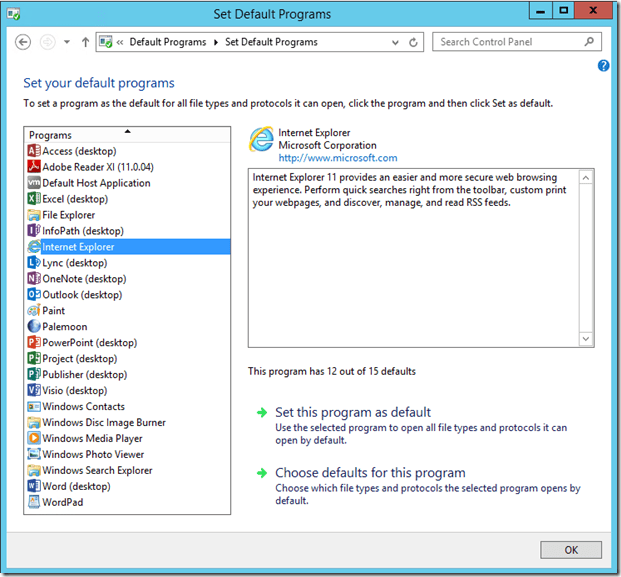Click the Search Control Panel field

coord(508,43)
